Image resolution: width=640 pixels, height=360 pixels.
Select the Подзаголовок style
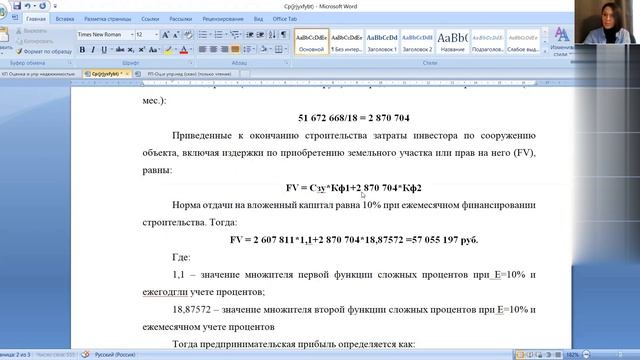click(487, 42)
